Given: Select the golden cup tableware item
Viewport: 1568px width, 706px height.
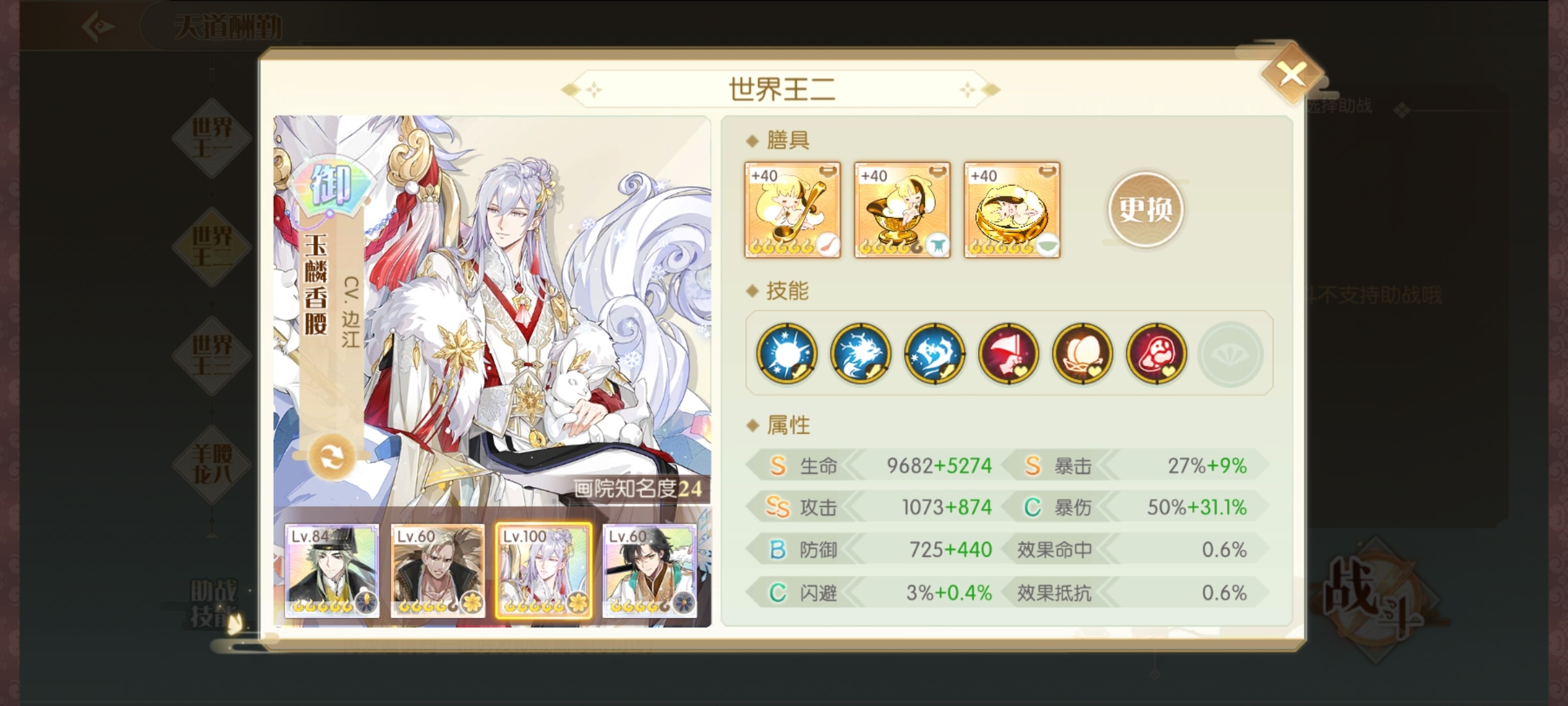Looking at the screenshot, I should pyautogui.click(x=902, y=210).
